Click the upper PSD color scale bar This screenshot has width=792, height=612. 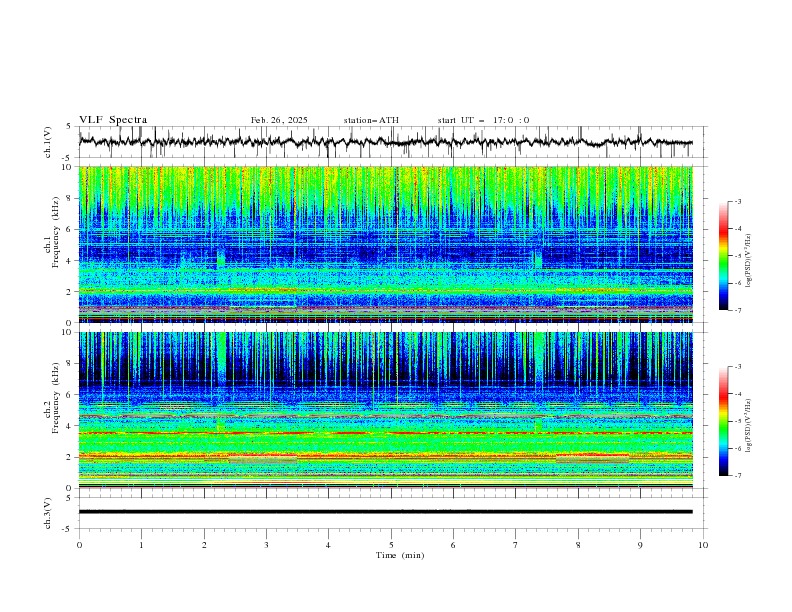(x=723, y=256)
